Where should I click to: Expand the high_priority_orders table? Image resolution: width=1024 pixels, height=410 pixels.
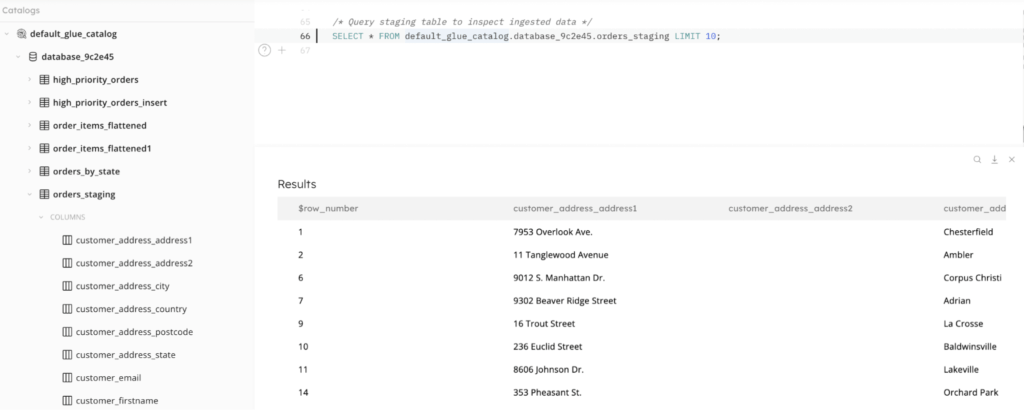[30, 80]
